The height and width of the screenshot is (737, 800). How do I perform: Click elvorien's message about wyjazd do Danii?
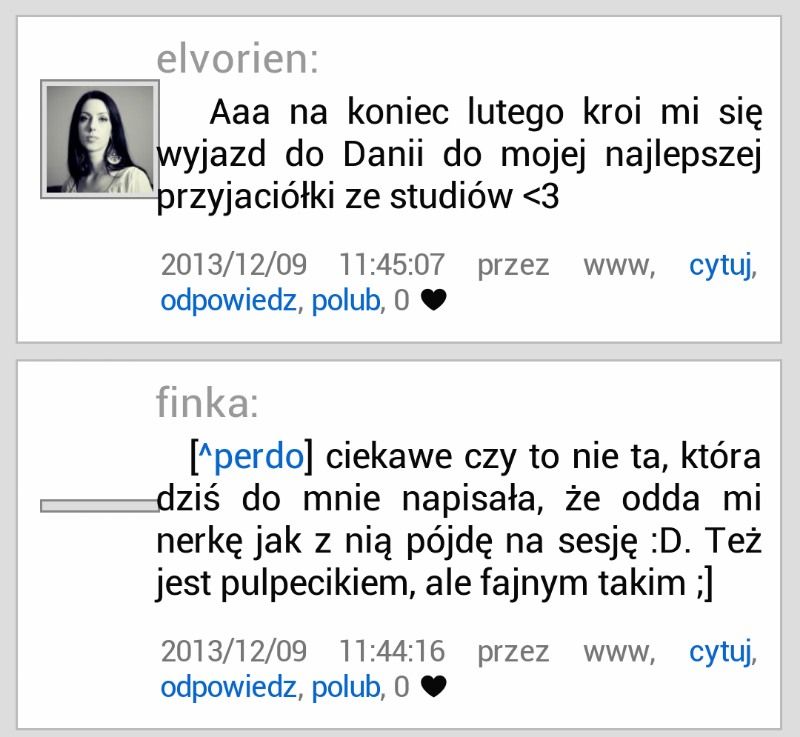coord(459,155)
